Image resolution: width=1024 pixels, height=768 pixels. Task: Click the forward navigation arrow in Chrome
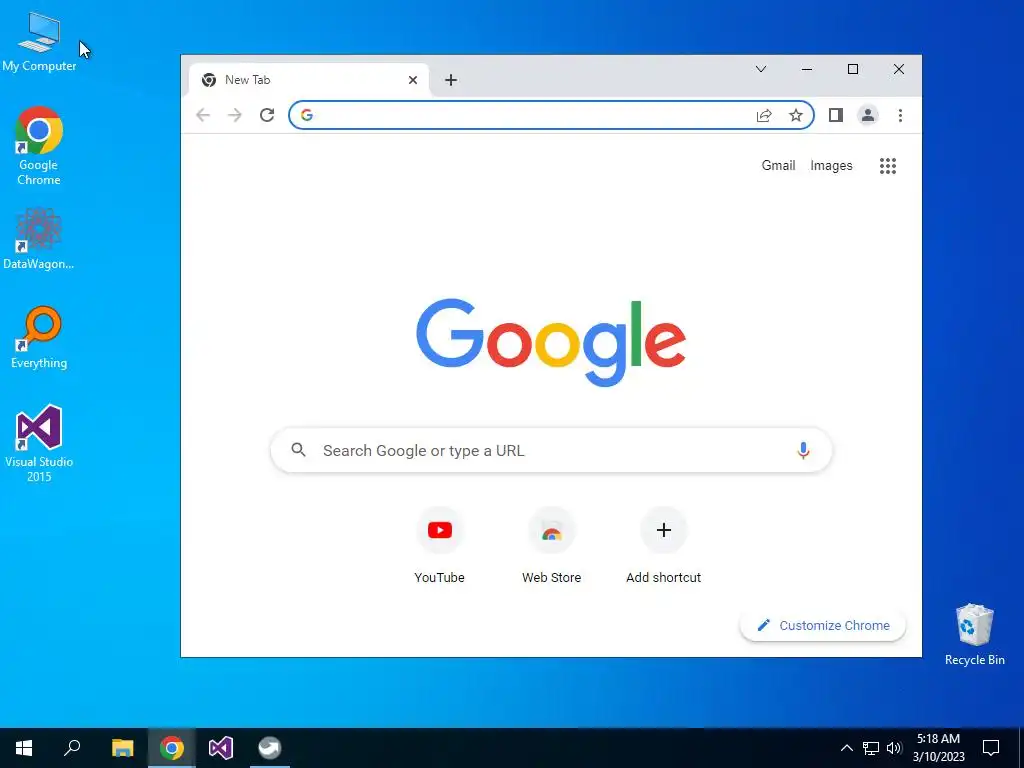tap(234, 116)
